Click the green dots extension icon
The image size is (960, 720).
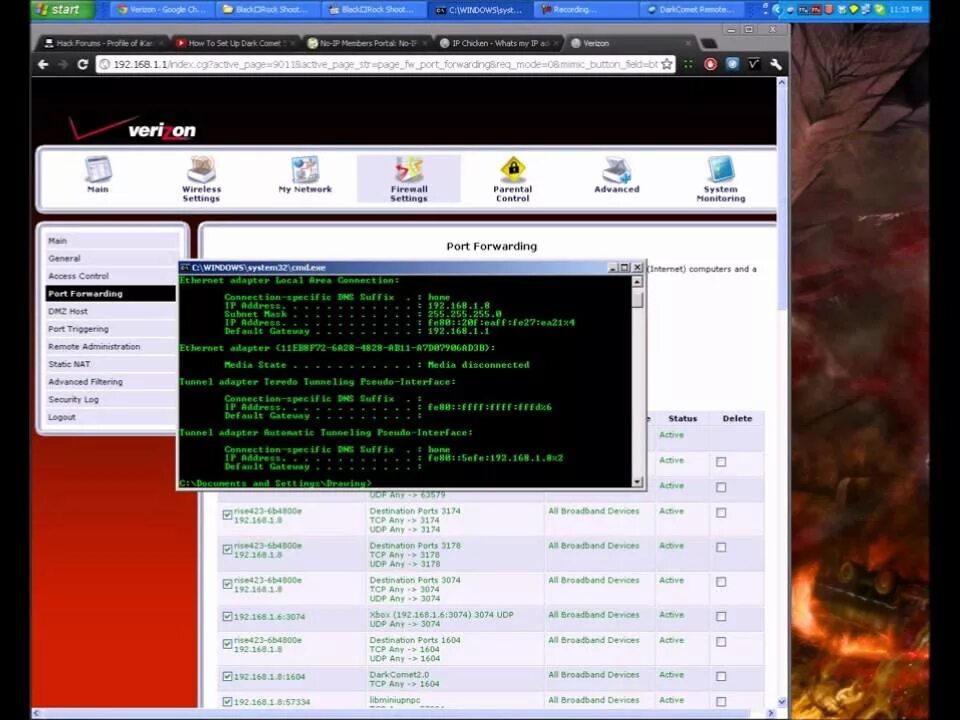click(x=689, y=64)
